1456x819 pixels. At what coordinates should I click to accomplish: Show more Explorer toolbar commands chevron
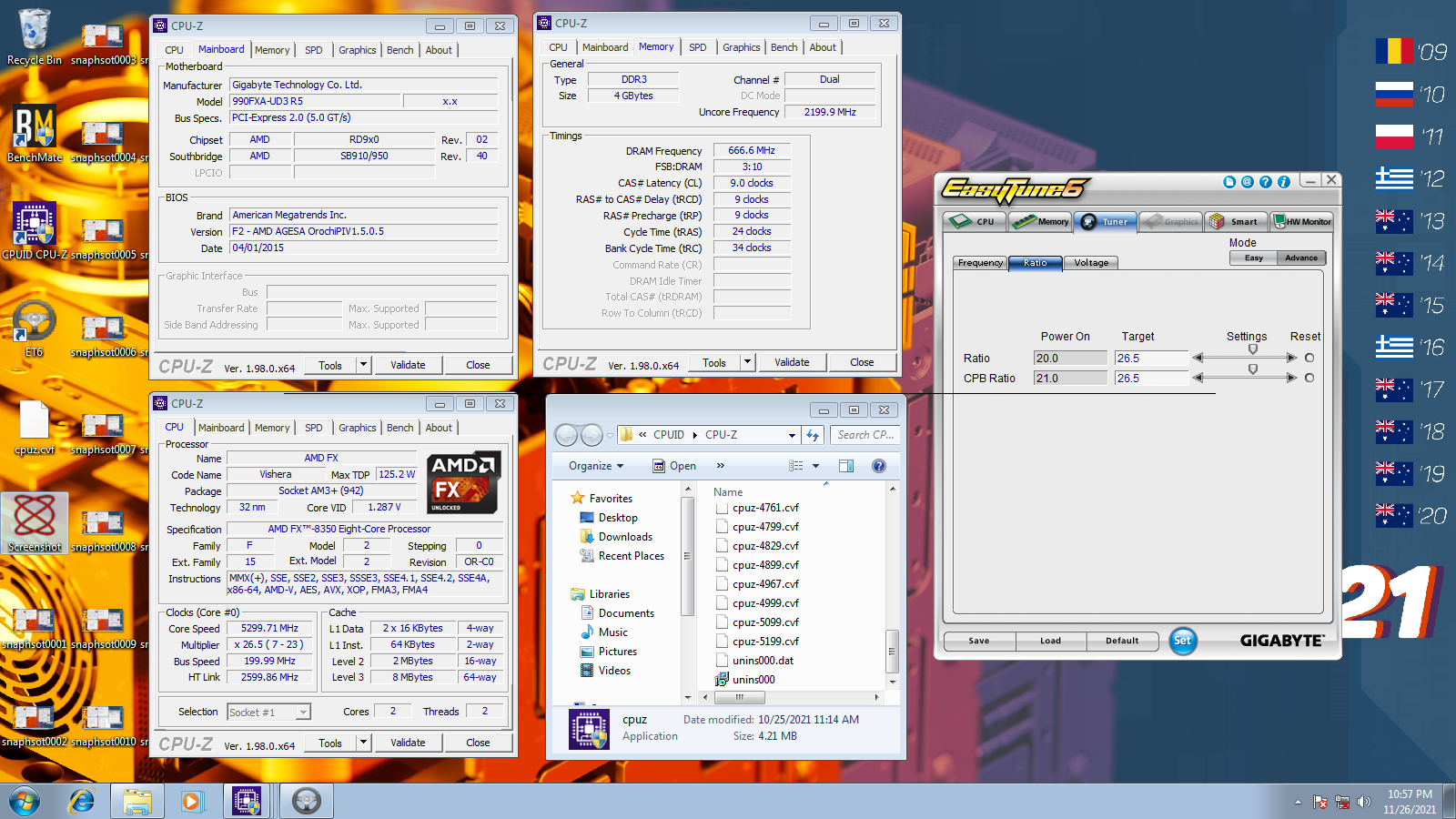coord(721,466)
